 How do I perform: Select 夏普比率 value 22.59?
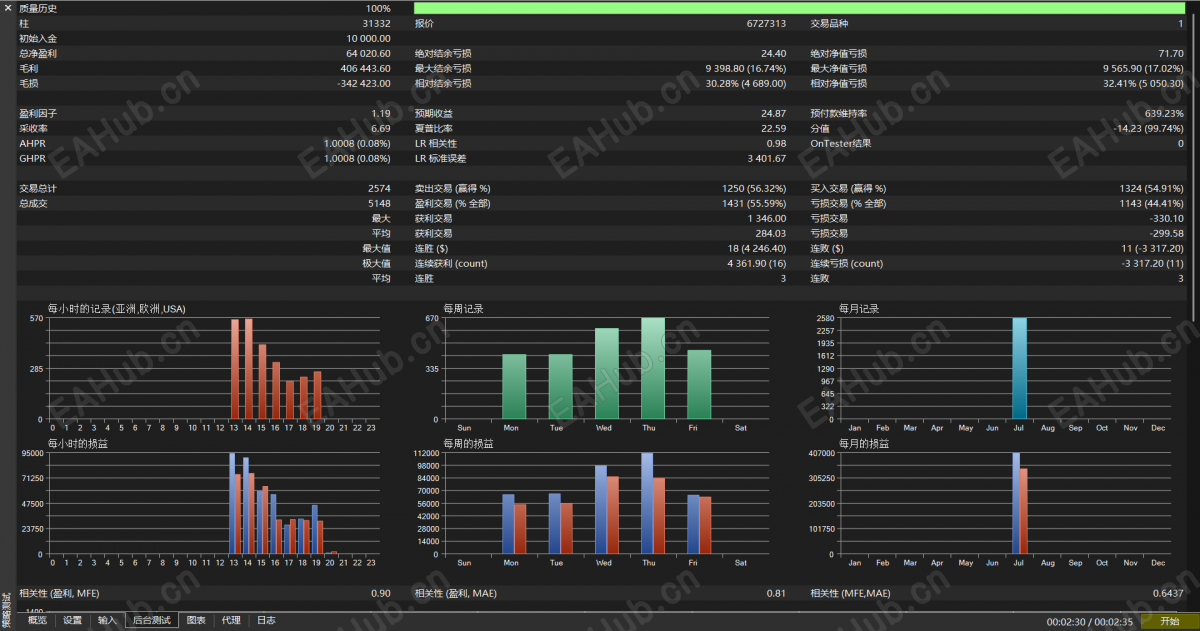click(773, 128)
